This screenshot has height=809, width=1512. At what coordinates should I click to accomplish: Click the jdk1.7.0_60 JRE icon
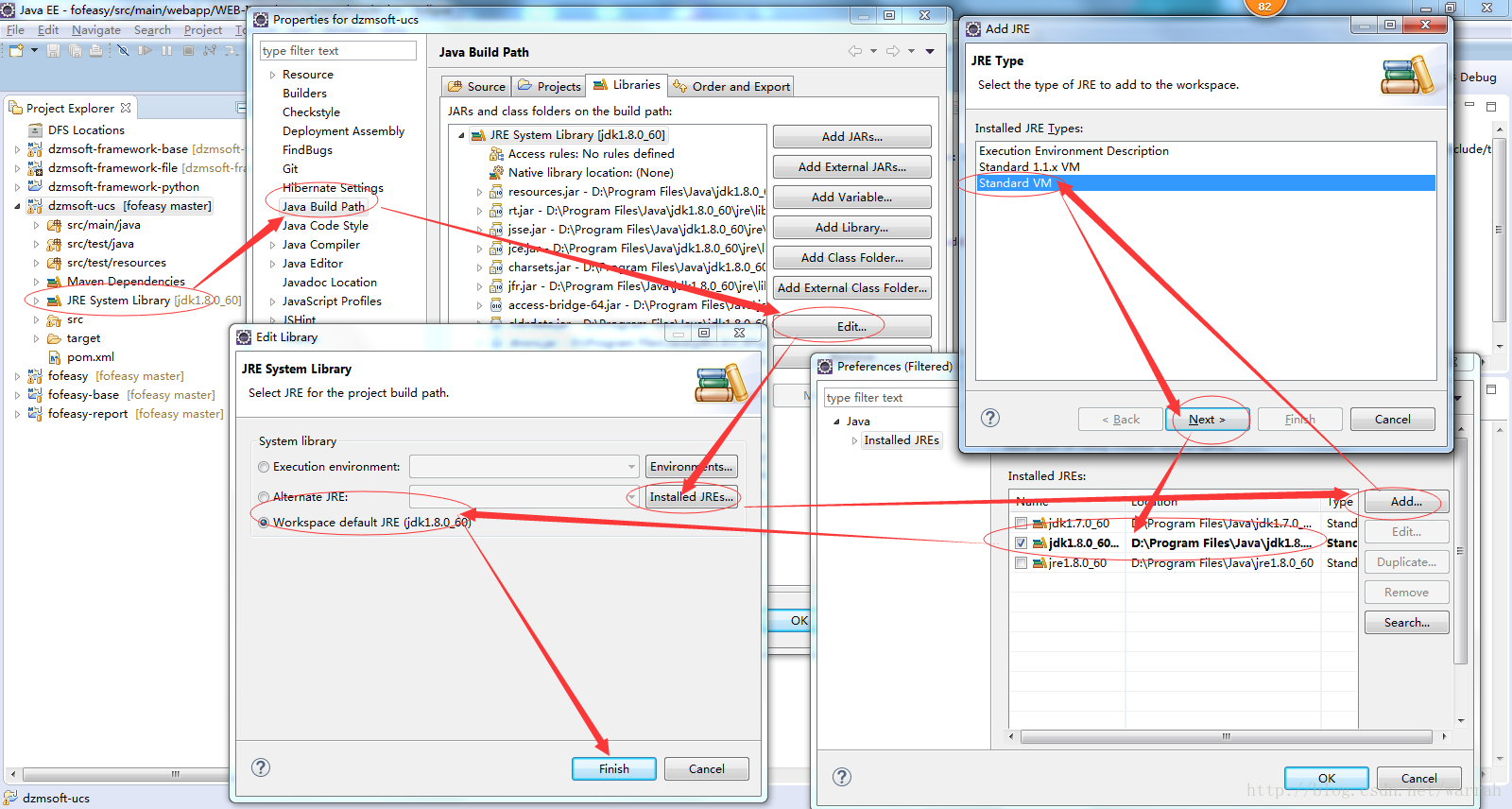point(1039,523)
